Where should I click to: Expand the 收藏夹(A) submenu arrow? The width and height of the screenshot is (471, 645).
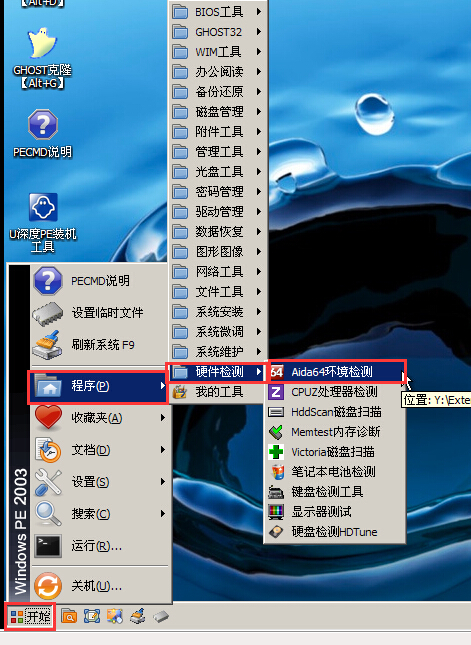(x=163, y=418)
